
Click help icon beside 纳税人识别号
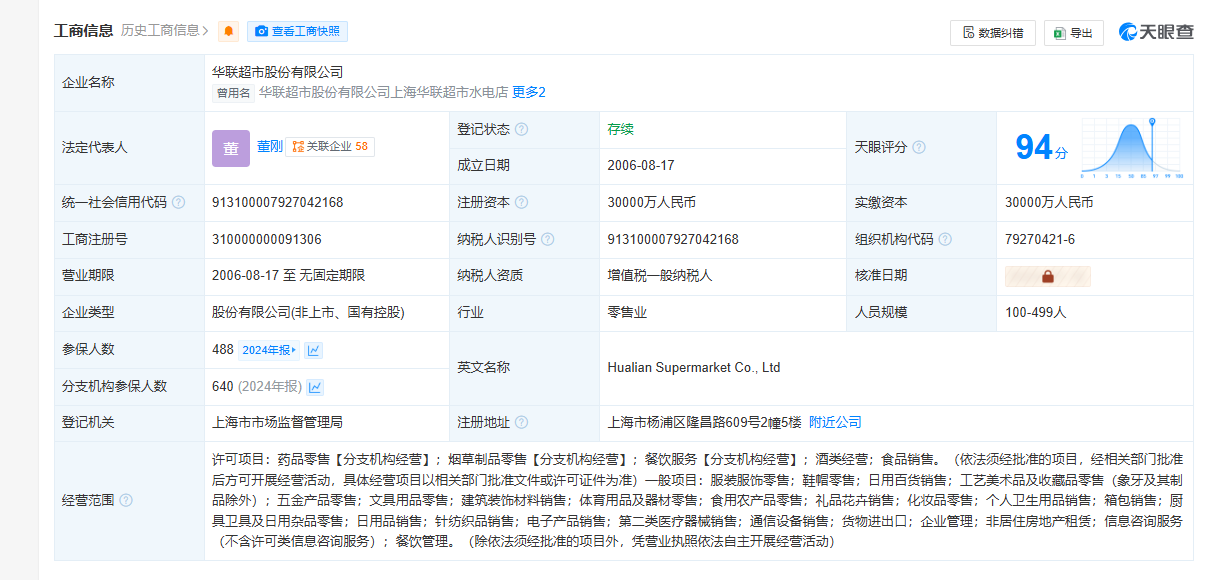(547, 239)
